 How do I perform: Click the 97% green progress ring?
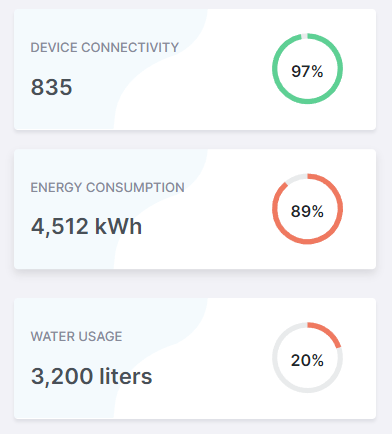tap(307, 69)
